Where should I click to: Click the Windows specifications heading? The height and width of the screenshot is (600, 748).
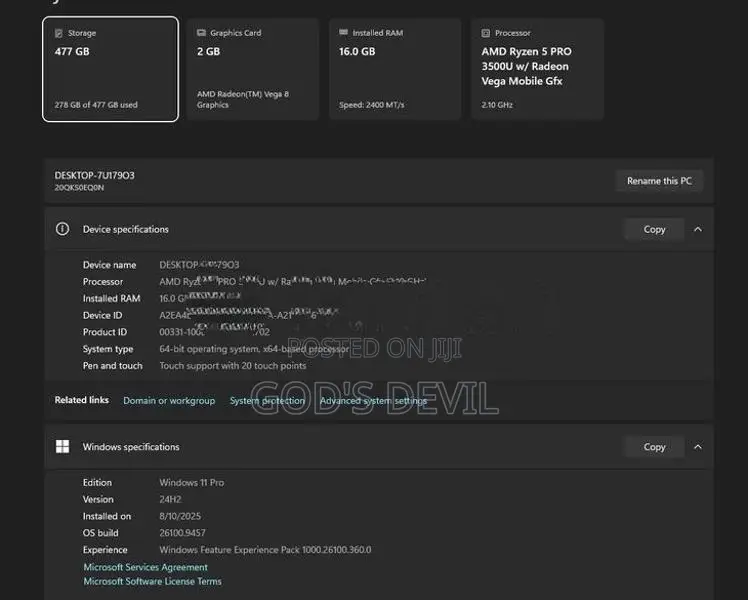pos(131,447)
